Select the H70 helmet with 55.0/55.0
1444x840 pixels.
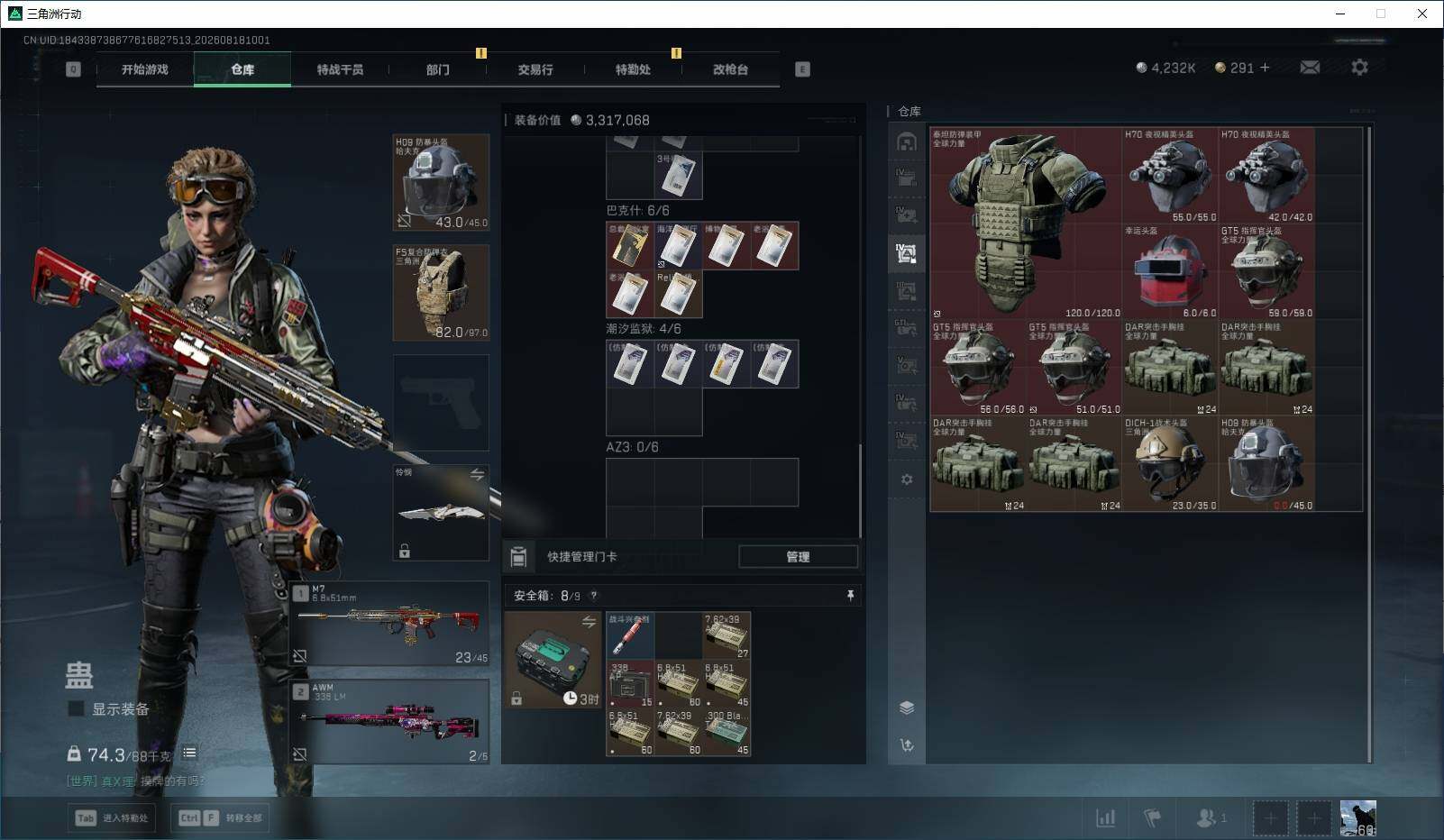(1170, 176)
